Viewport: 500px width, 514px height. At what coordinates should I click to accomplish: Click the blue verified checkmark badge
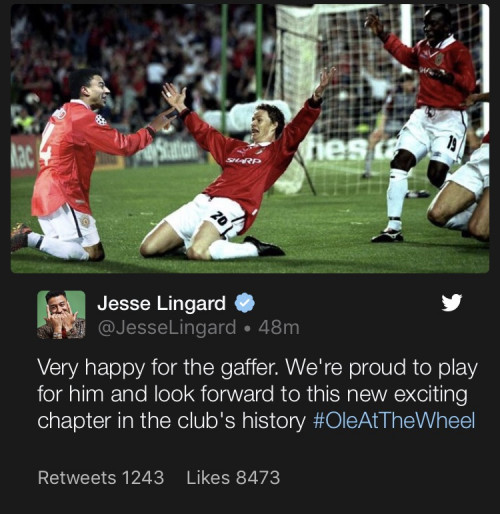pyautogui.click(x=245, y=303)
